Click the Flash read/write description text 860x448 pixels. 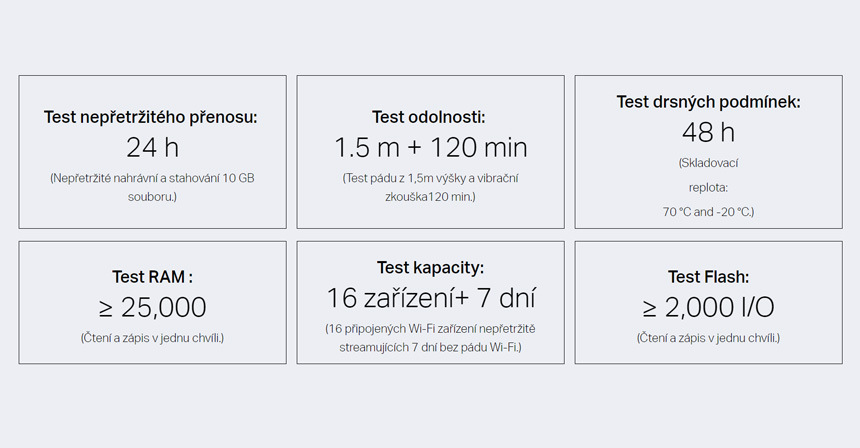click(708, 337)
